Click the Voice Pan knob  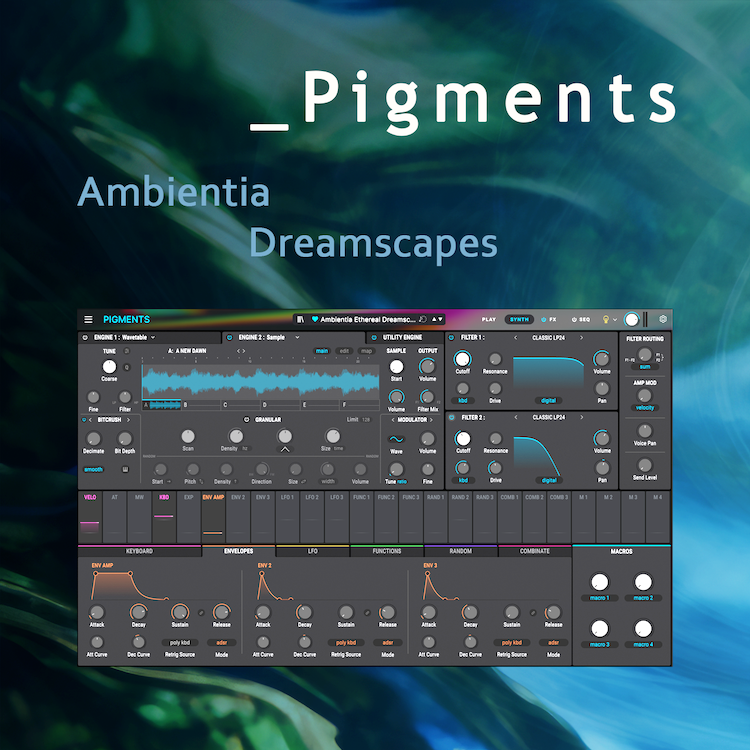pyautogui.click(x=645, y=431)
